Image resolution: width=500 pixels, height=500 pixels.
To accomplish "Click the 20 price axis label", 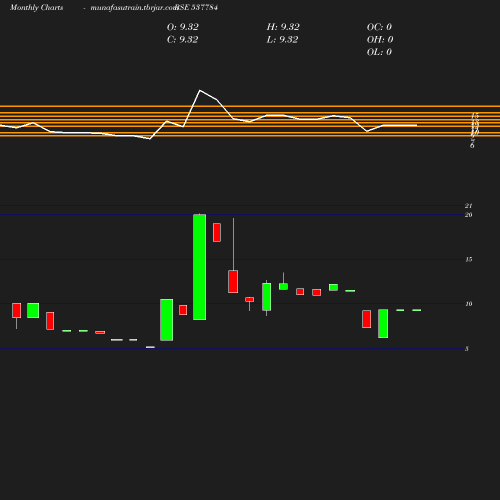I will coord(469,215).
